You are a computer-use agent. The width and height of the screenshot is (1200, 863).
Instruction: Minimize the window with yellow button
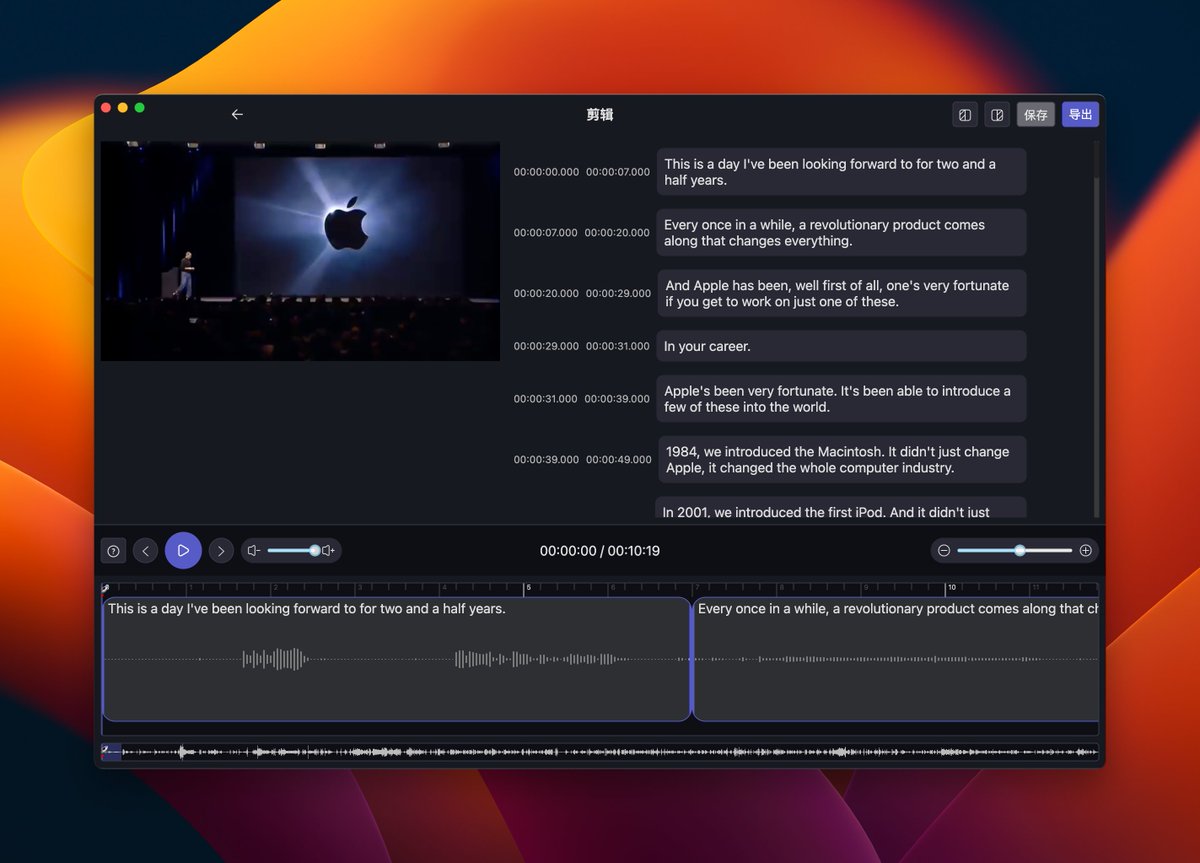123,108
